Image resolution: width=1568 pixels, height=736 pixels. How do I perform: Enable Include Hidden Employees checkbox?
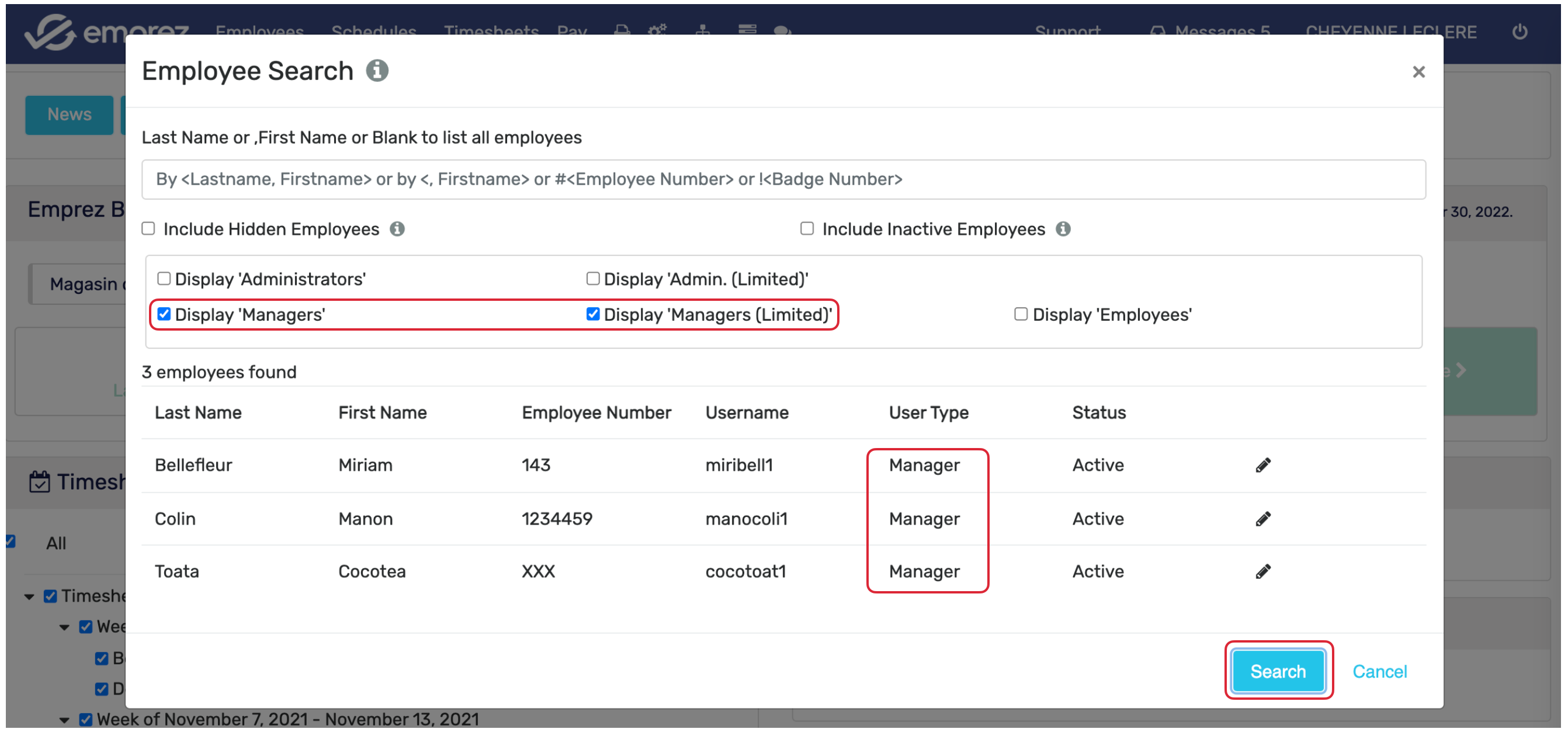148,229
